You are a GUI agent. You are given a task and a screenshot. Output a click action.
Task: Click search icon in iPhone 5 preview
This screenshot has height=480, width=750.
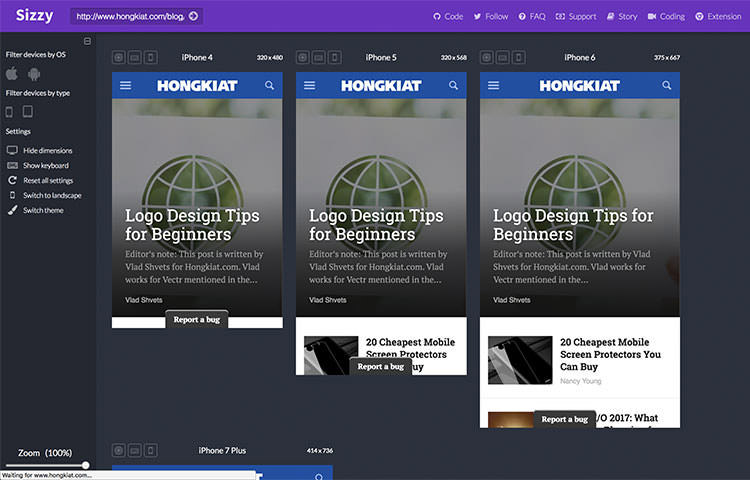[453, 86]
